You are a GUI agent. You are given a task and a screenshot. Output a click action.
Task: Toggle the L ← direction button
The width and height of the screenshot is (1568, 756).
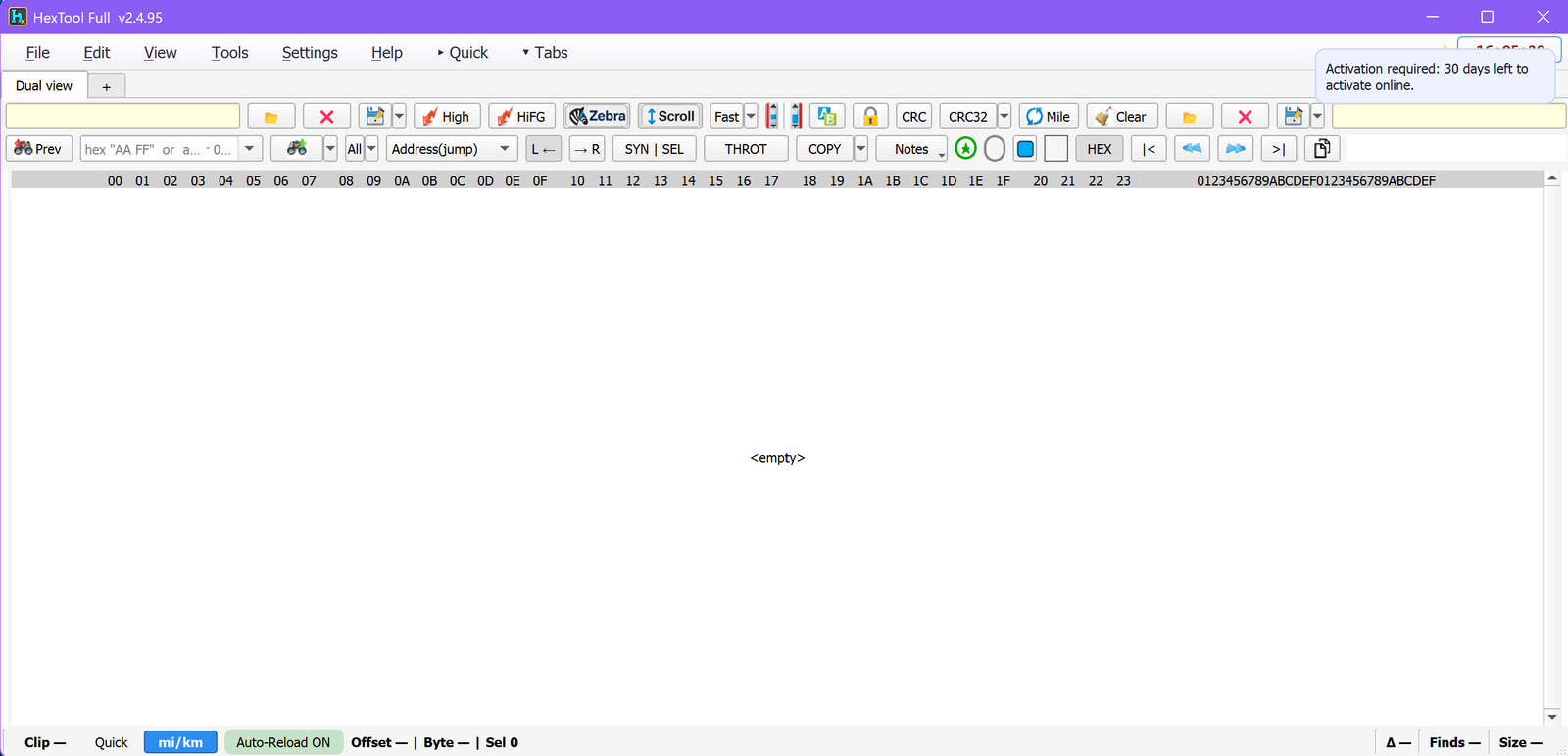544,149
